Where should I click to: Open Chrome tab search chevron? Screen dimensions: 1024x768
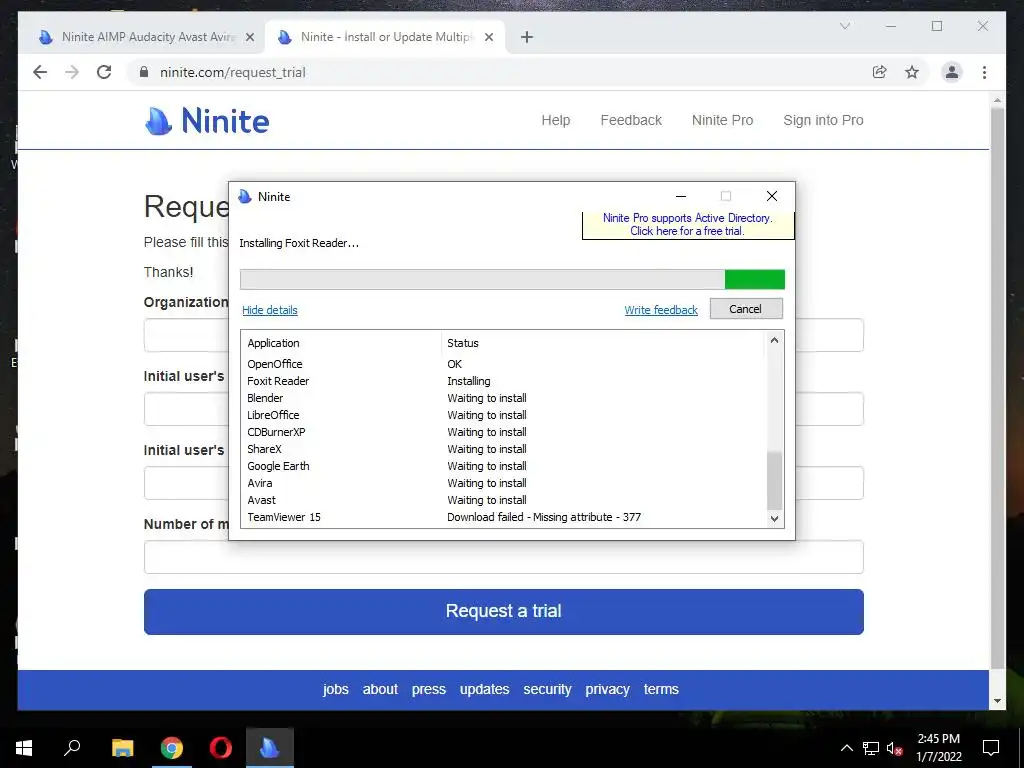point(844,26)
